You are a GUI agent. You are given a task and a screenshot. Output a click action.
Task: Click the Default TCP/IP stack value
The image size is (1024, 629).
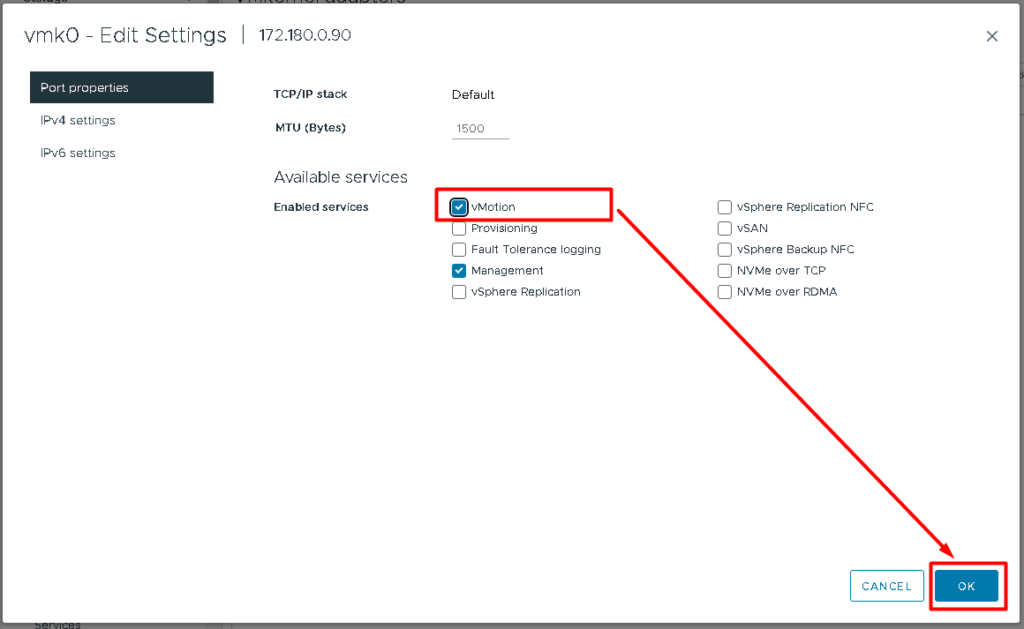pos(472,94)
